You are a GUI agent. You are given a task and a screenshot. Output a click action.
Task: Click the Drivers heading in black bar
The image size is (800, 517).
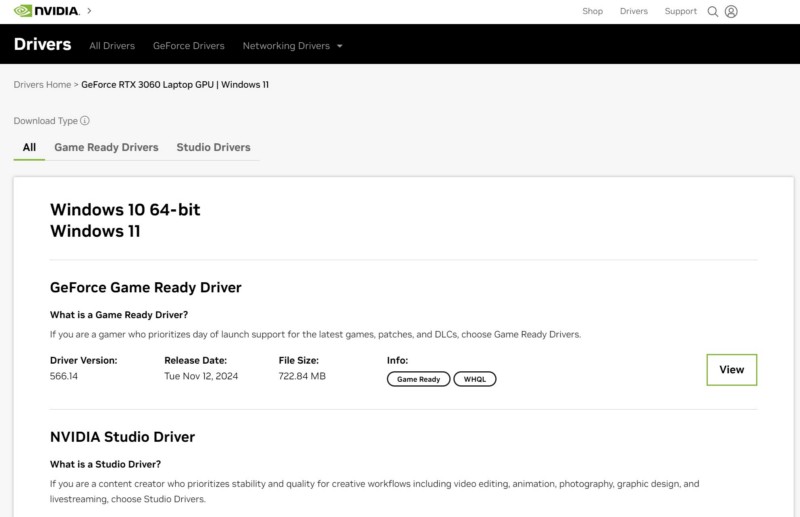(42, 44)
